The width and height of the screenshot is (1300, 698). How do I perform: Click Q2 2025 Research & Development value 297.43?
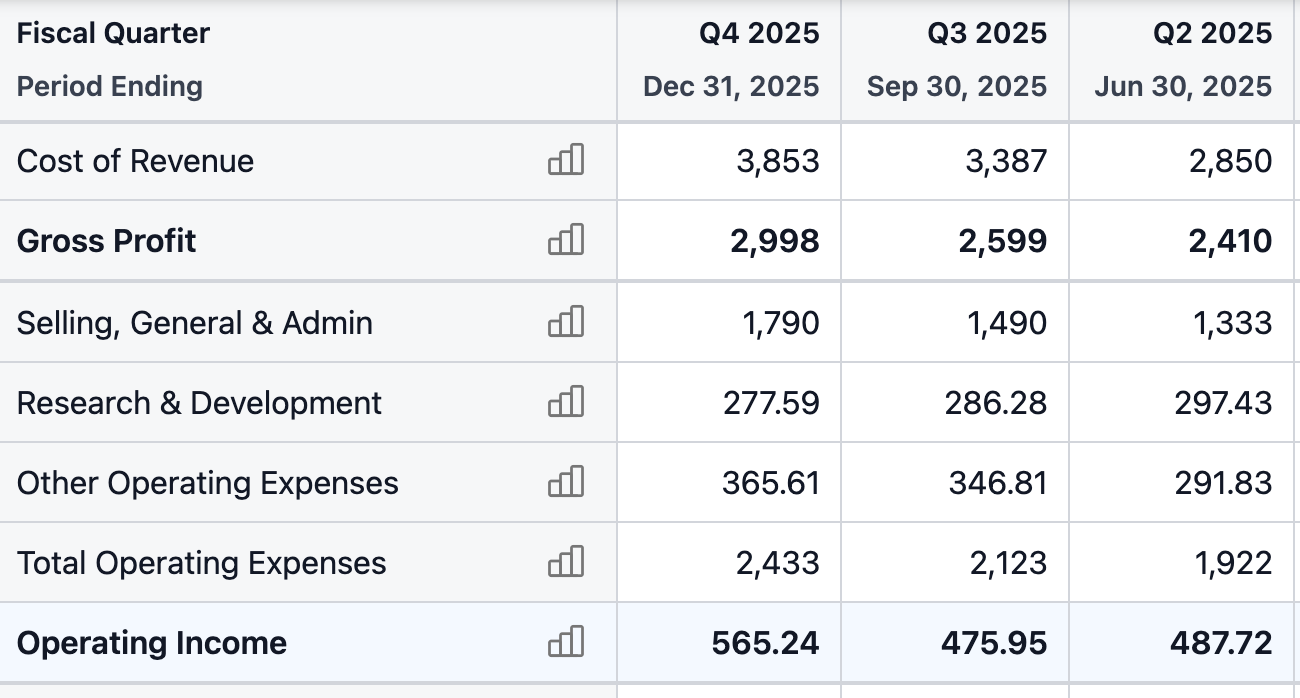pos(1223,403)
